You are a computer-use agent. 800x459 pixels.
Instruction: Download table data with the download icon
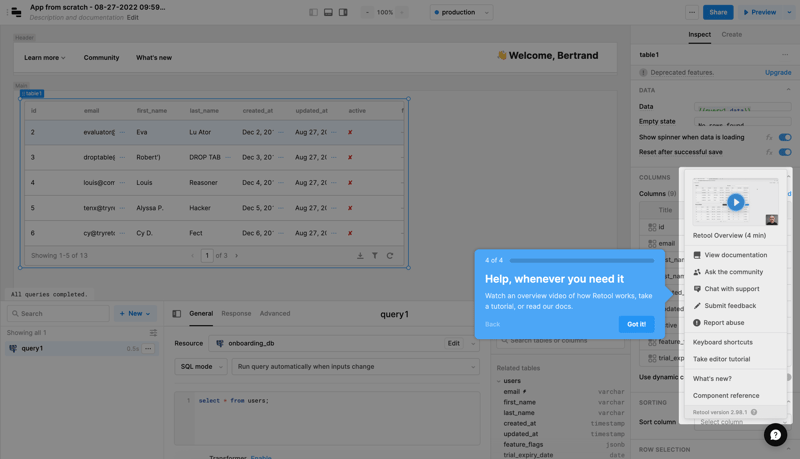pos(360,256)
